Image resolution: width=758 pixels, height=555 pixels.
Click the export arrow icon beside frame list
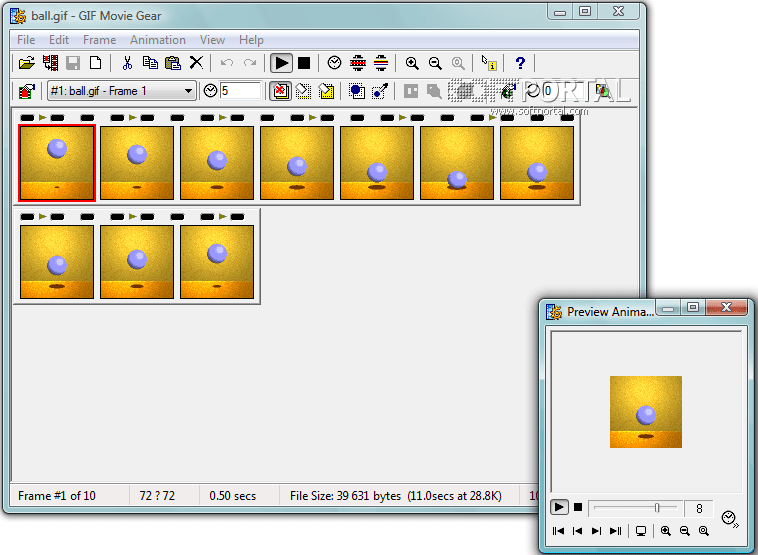[27, 91]
